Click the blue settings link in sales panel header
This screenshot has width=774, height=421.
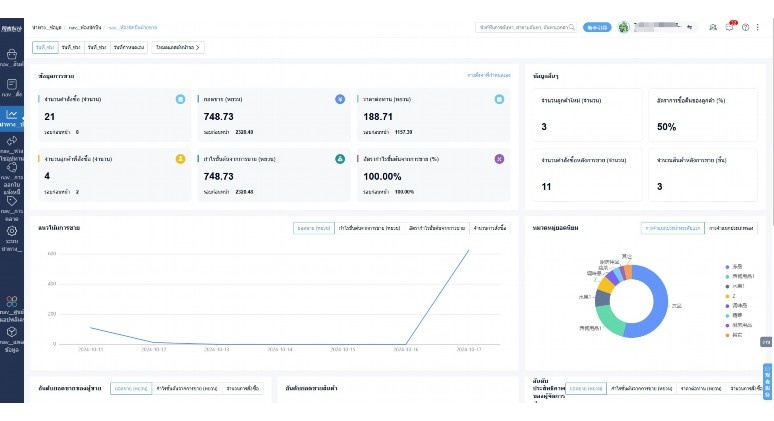point(489,76)
